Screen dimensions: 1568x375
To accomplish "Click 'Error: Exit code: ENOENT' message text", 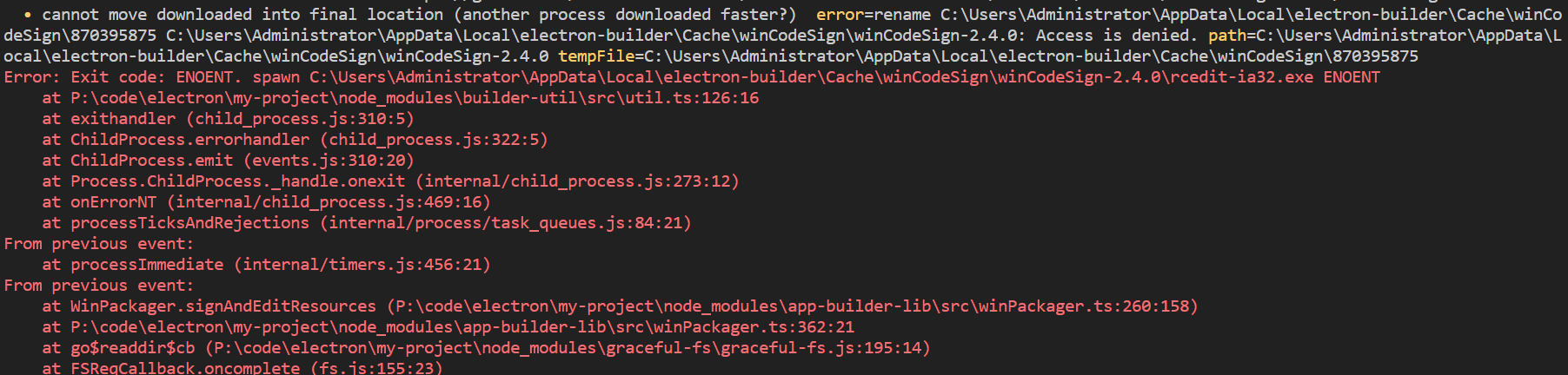I will pos(123,77).
